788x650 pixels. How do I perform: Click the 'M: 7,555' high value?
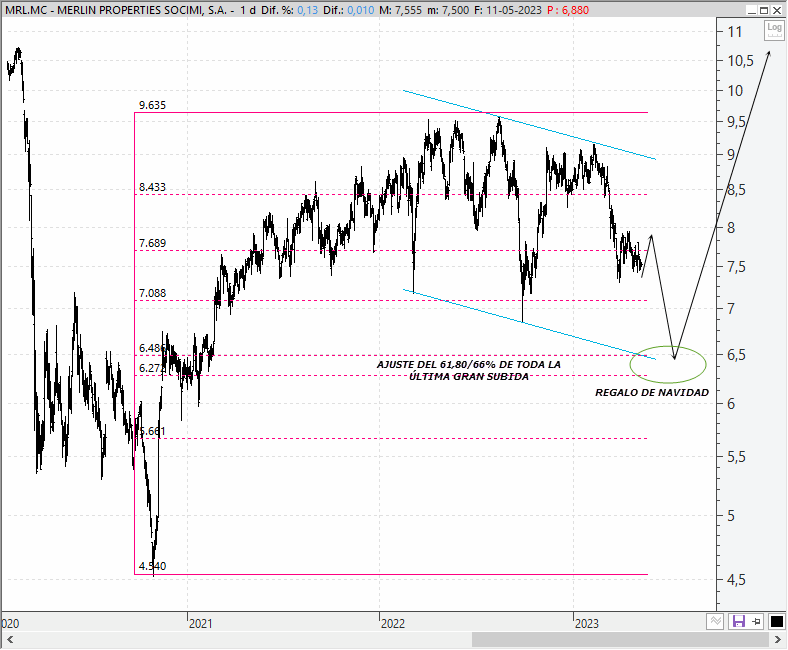[401, 10]
